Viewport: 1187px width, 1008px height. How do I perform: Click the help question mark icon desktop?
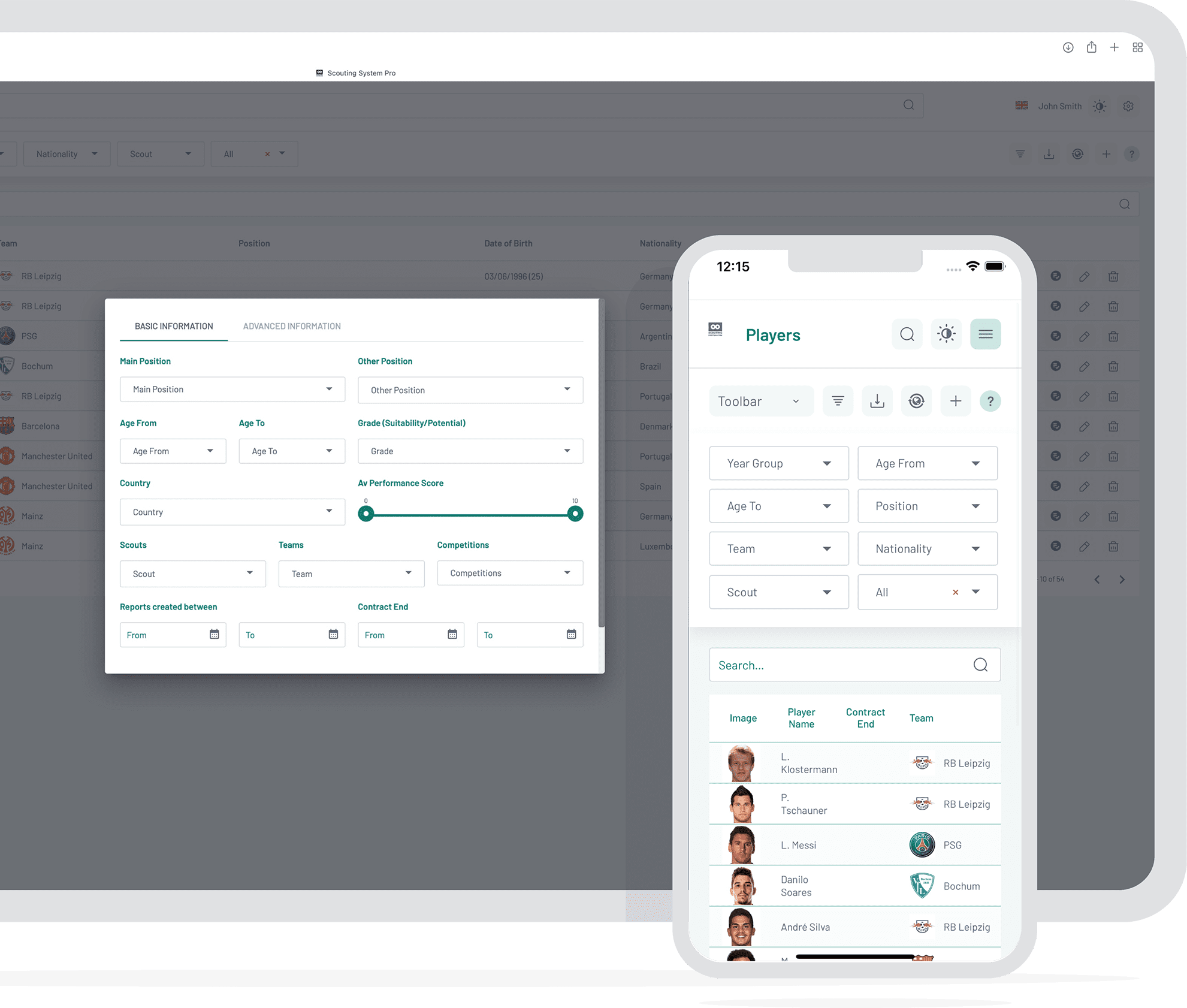click(1133, 153)
